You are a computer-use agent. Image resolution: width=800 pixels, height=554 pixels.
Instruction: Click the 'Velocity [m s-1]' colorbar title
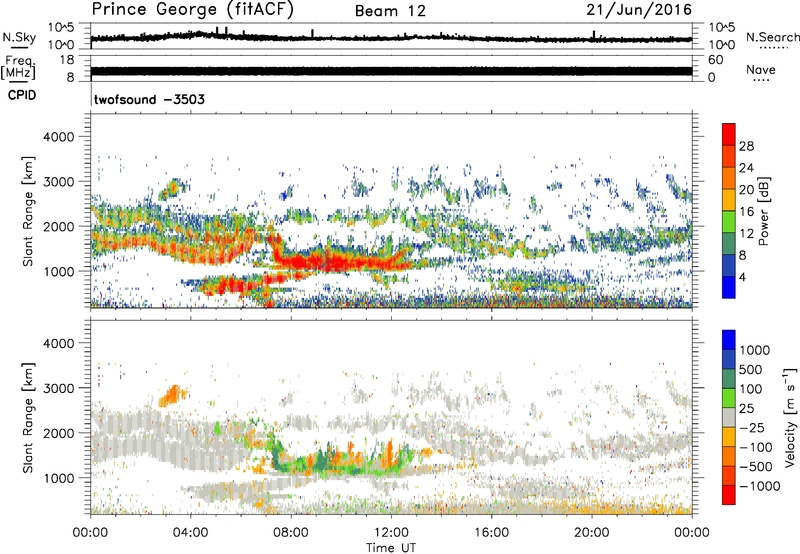point(790,417)
